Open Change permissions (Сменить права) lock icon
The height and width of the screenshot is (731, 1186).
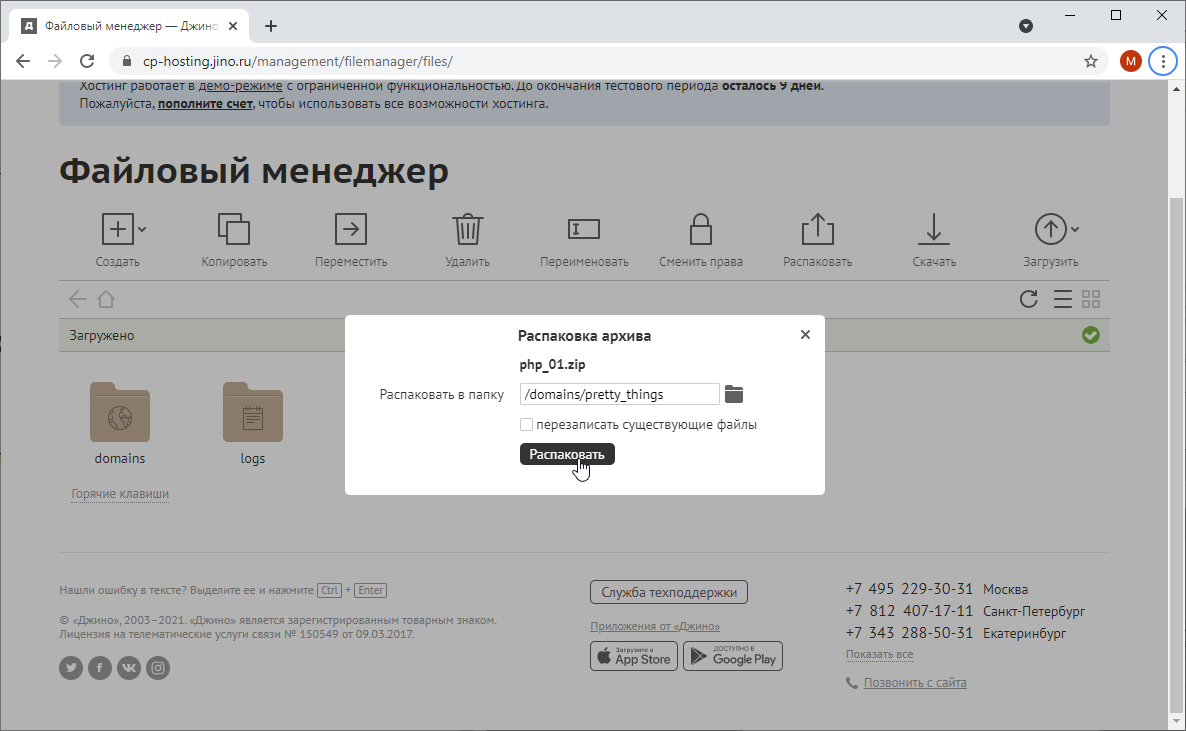click(x=700, y=230)
